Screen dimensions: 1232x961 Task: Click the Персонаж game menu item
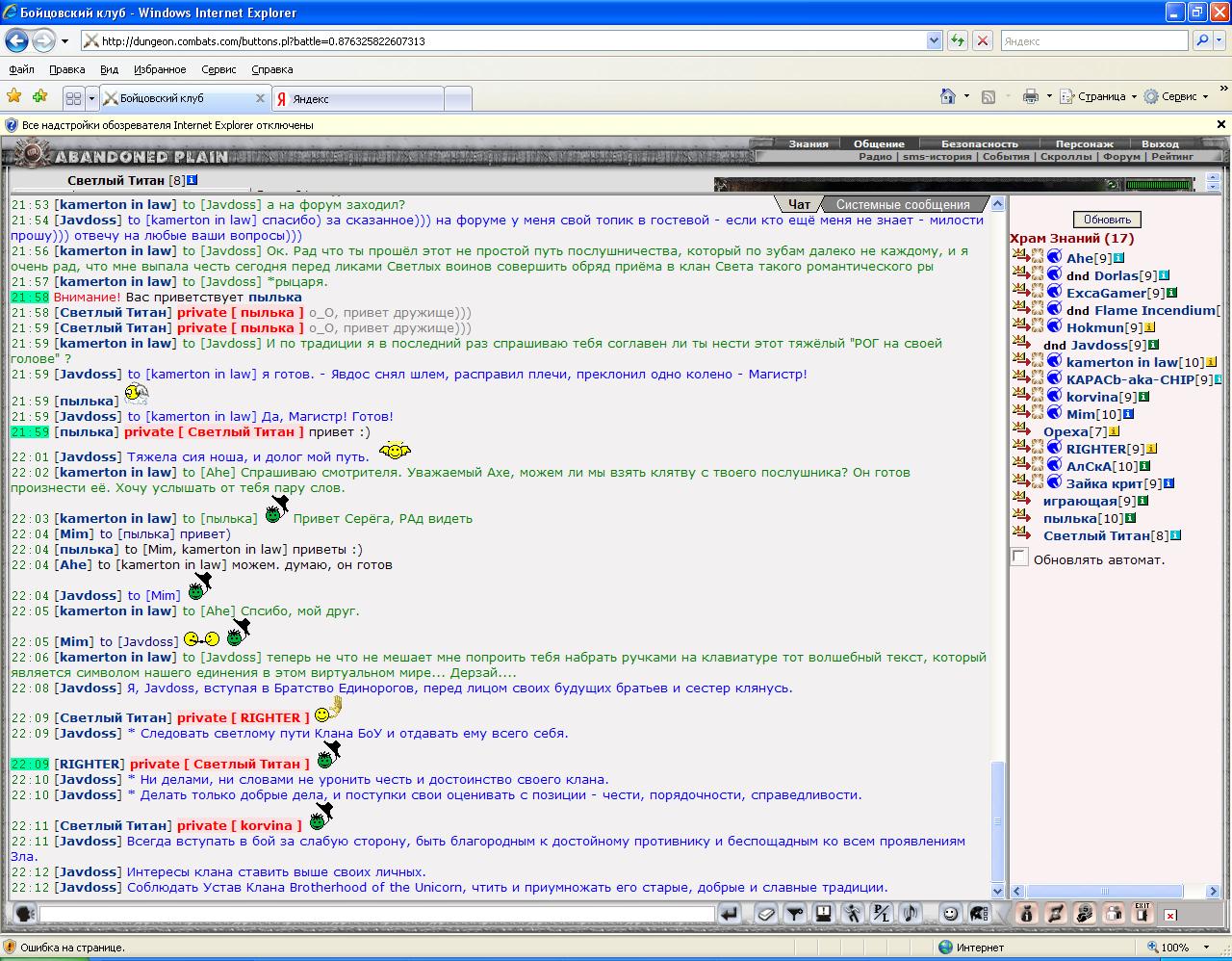[x=1084, y=143]
